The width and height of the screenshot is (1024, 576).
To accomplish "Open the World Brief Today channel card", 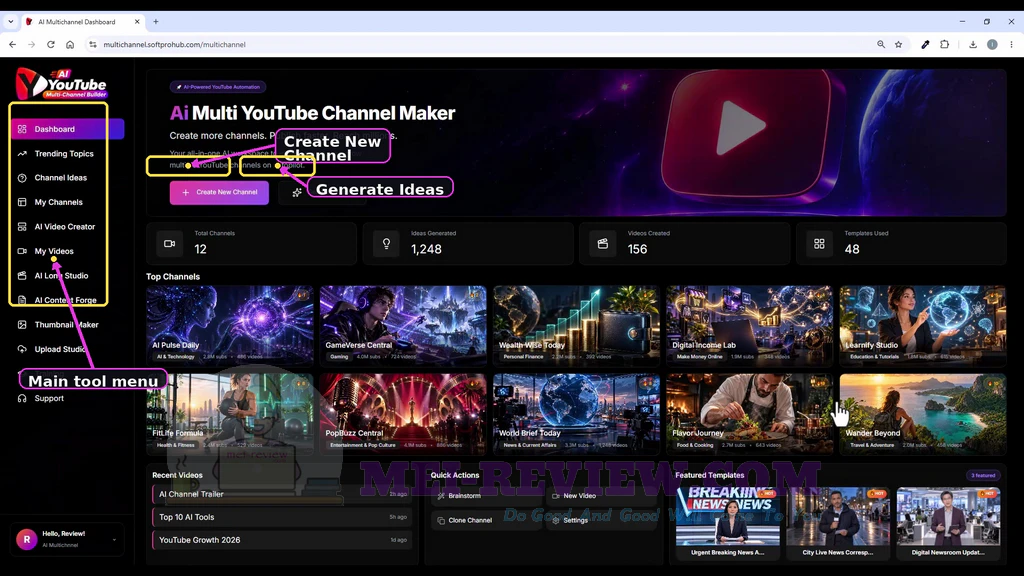I will [577, 413].
